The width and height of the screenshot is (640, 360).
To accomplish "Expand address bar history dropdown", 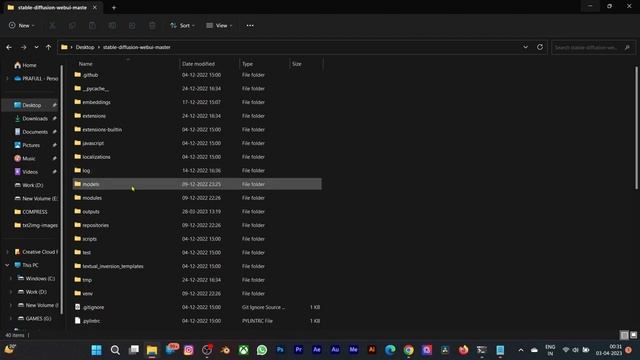I will 525,47.
